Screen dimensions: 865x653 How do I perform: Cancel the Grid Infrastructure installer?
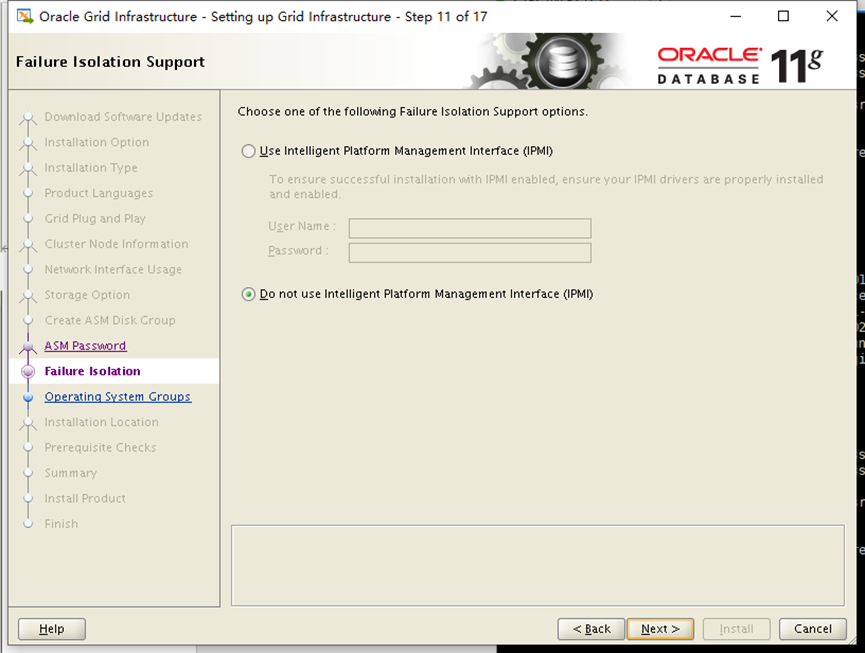pos(813,629)
